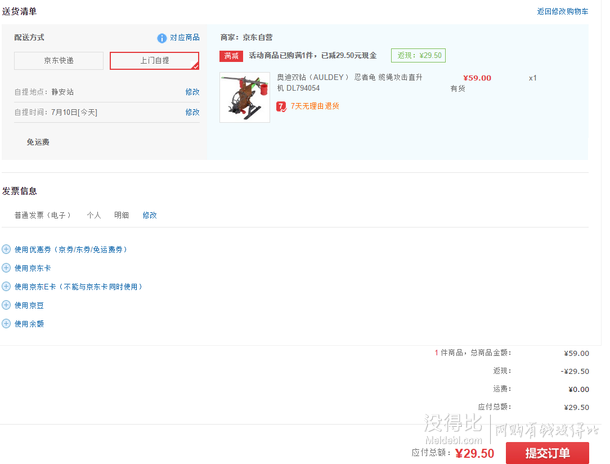Click the 7天无理由退货 red badge icon

pos(283,105)
